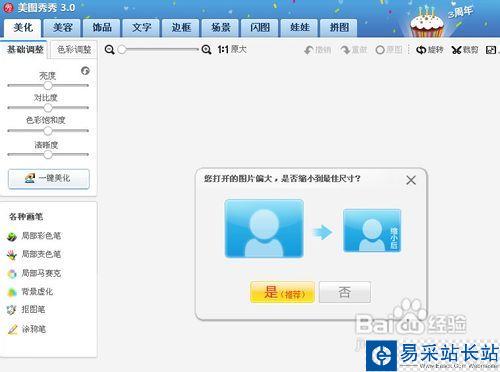Select the 局部马赛克 mosaic icon
This screenshot has width=500, height=372.
12,274
